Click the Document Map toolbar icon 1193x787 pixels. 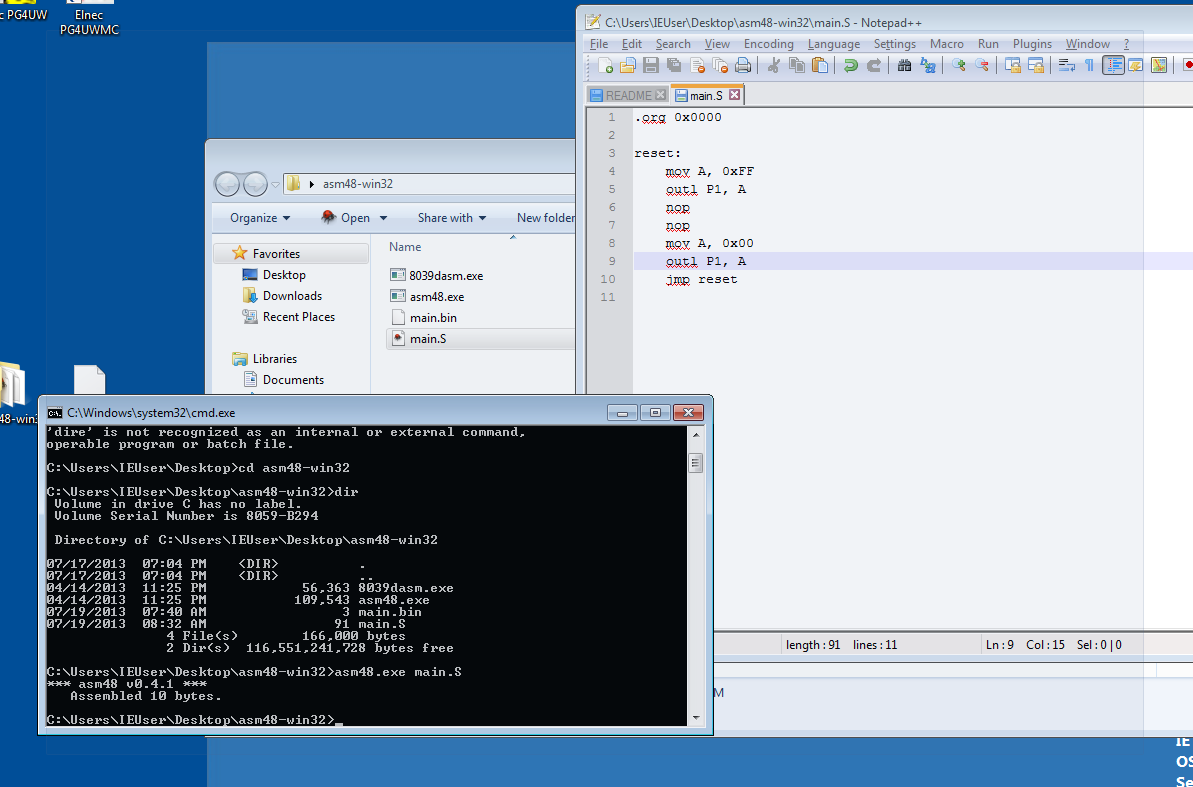pos(1159,66)
